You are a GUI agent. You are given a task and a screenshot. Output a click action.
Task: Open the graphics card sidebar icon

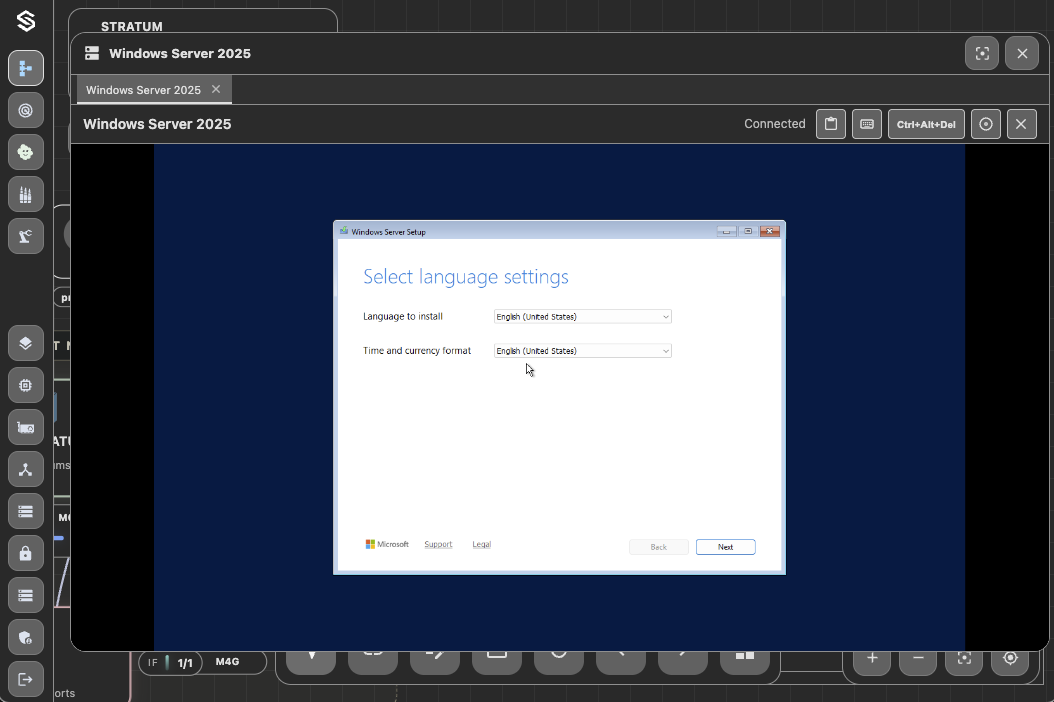26,428
